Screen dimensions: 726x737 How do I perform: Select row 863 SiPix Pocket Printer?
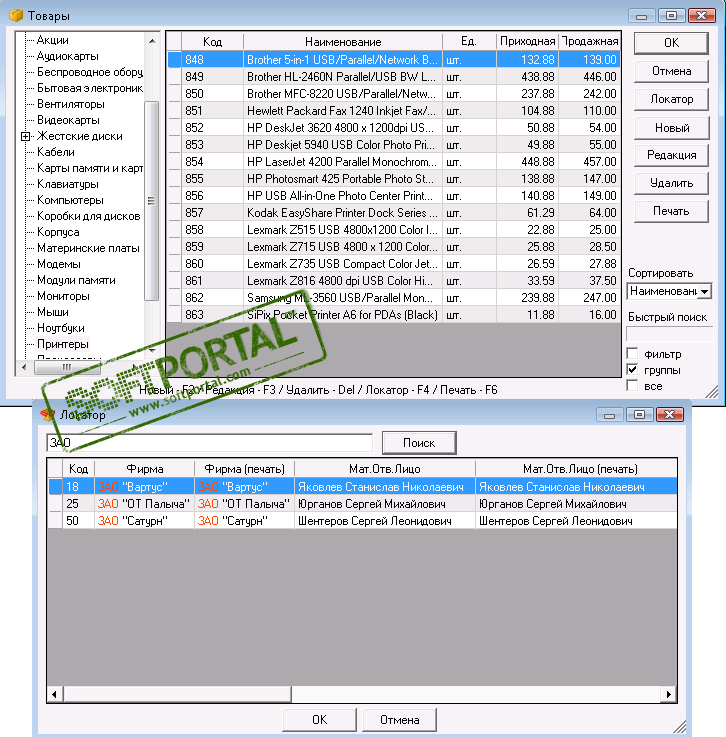[394, 314]
